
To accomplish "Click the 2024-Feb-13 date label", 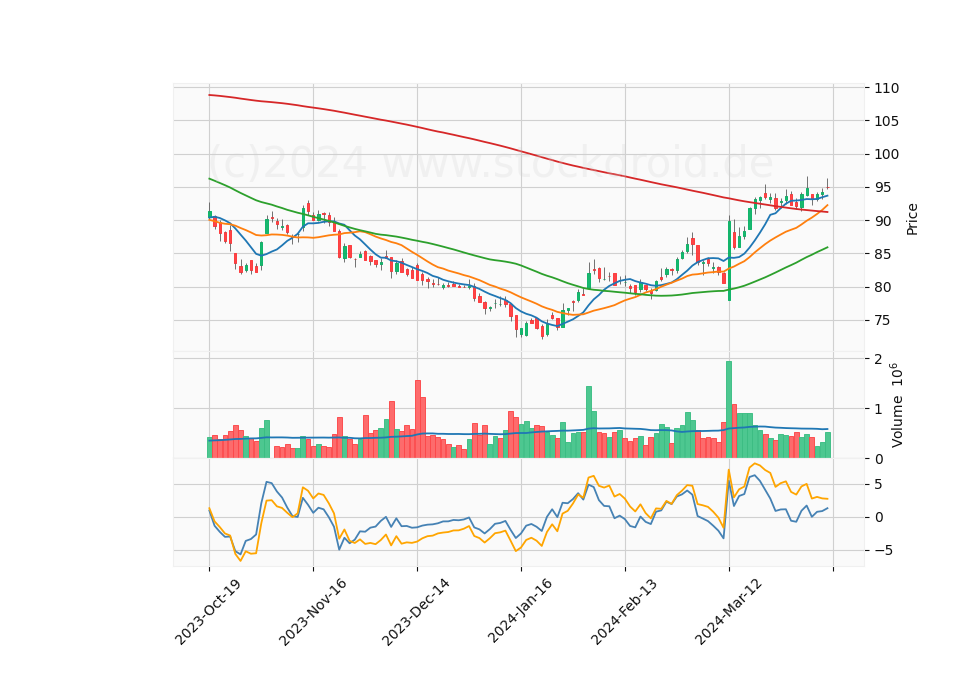I will (624, 610).
